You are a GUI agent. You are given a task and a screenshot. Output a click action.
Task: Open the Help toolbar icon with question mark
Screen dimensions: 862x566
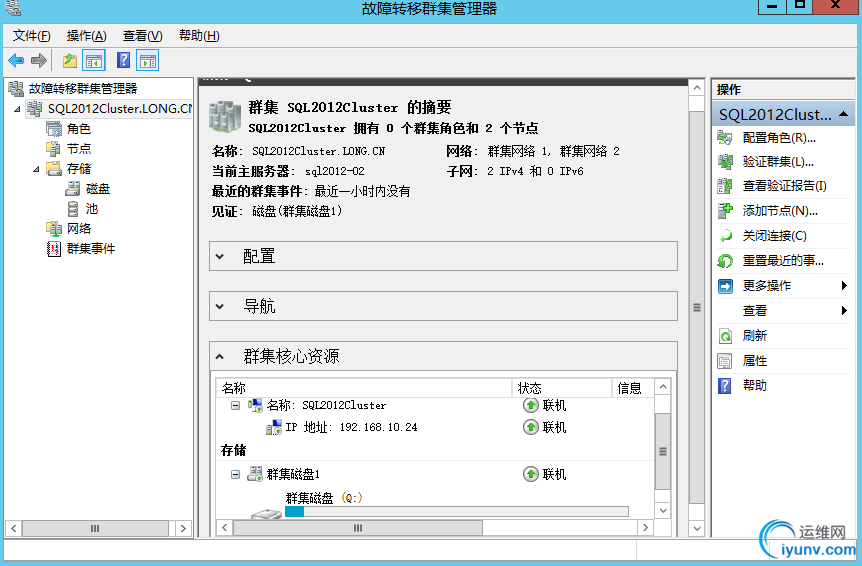(x=124, y=60)
